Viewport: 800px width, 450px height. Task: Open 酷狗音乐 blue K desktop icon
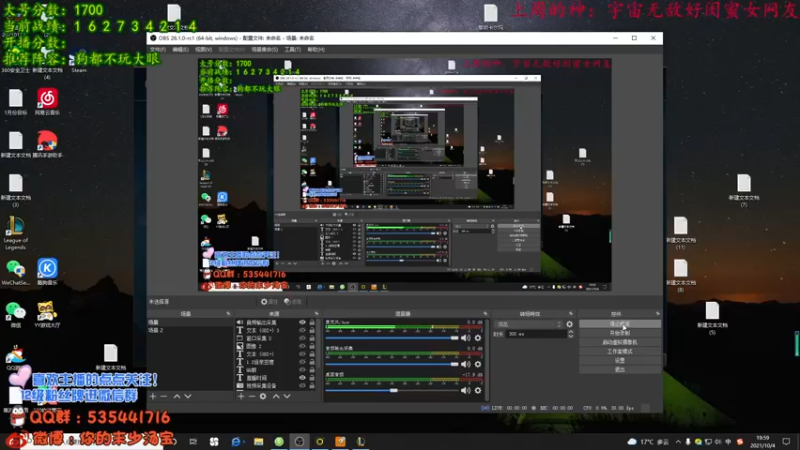pyautogui.click(x=47, y=271)
